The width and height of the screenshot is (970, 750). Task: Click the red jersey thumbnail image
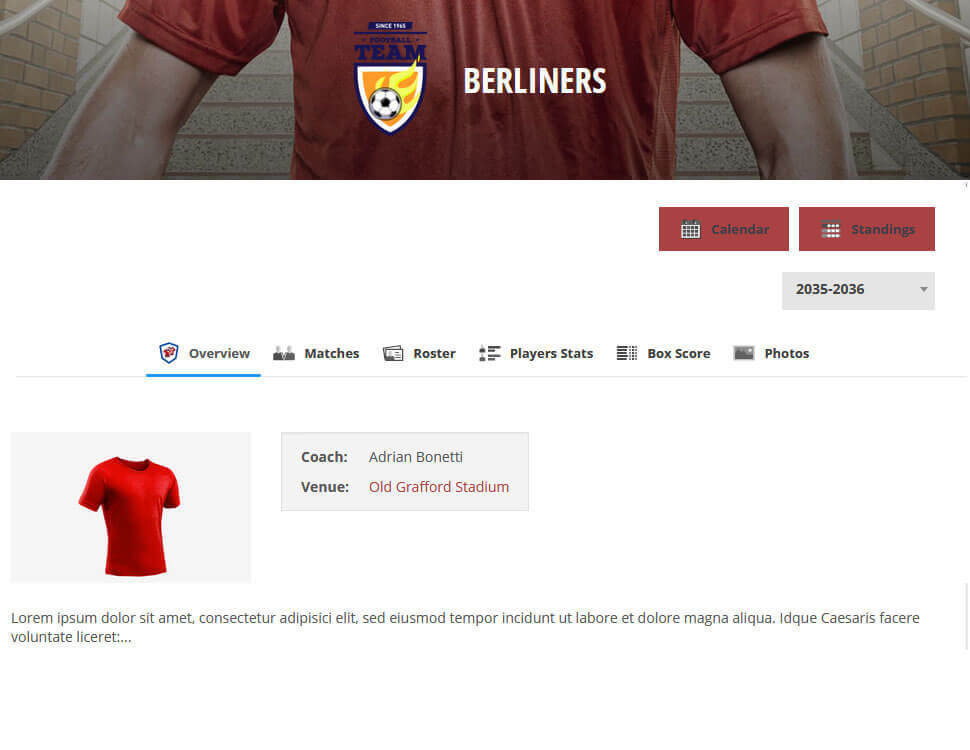(x=131, y=507)
